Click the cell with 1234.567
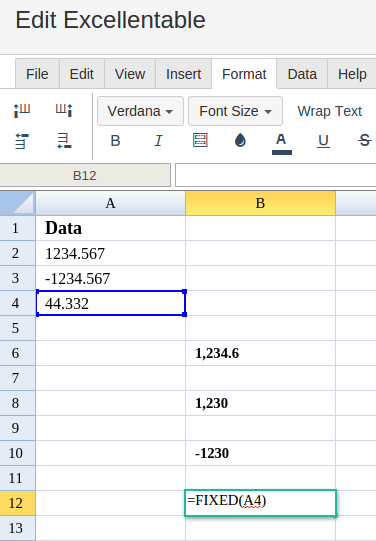This screenshot has width=376, height=541. click(x=110, y=253)
